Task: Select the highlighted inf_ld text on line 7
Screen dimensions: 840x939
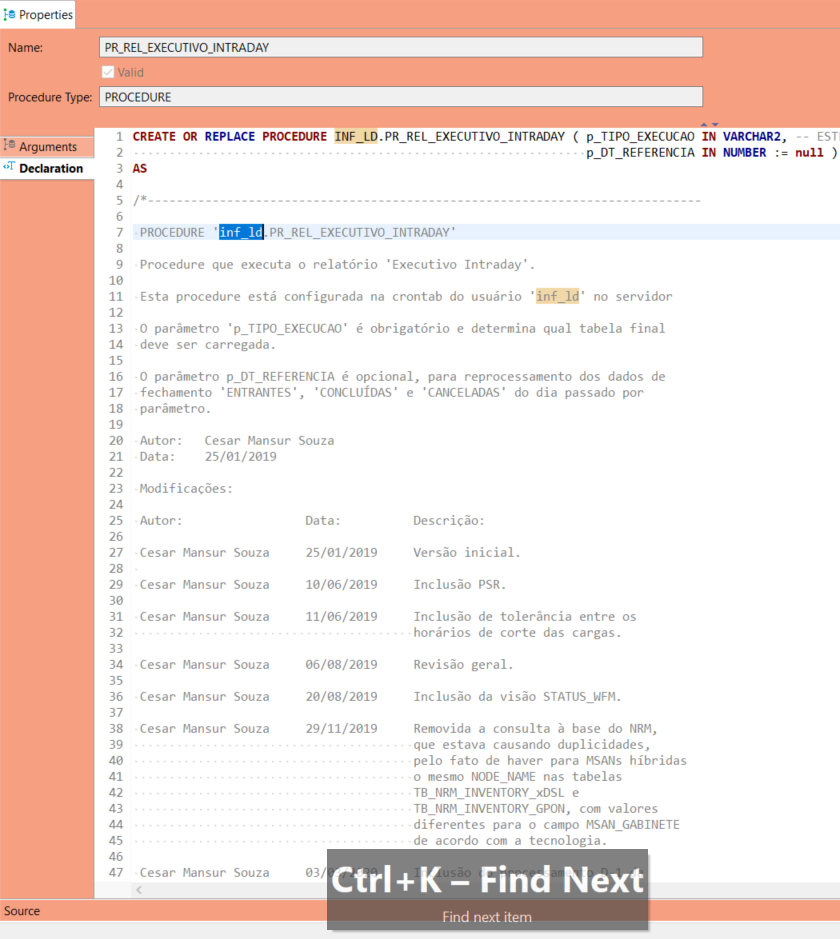Action: (x=239, y=232)
